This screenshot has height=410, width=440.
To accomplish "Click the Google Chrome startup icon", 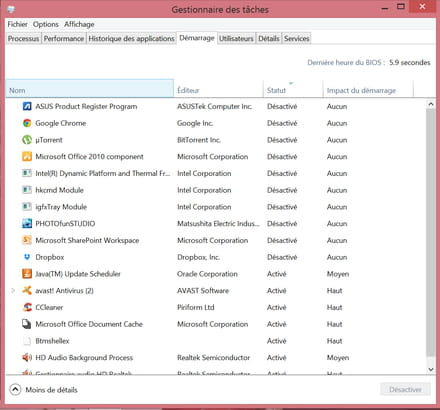I will click(27, 123).
